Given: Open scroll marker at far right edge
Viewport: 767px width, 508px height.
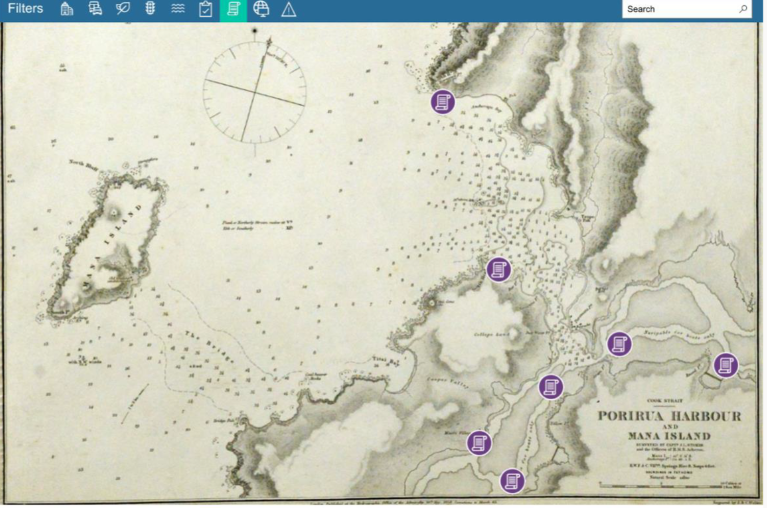Looking at the screenshot, I should pos(726,365).
